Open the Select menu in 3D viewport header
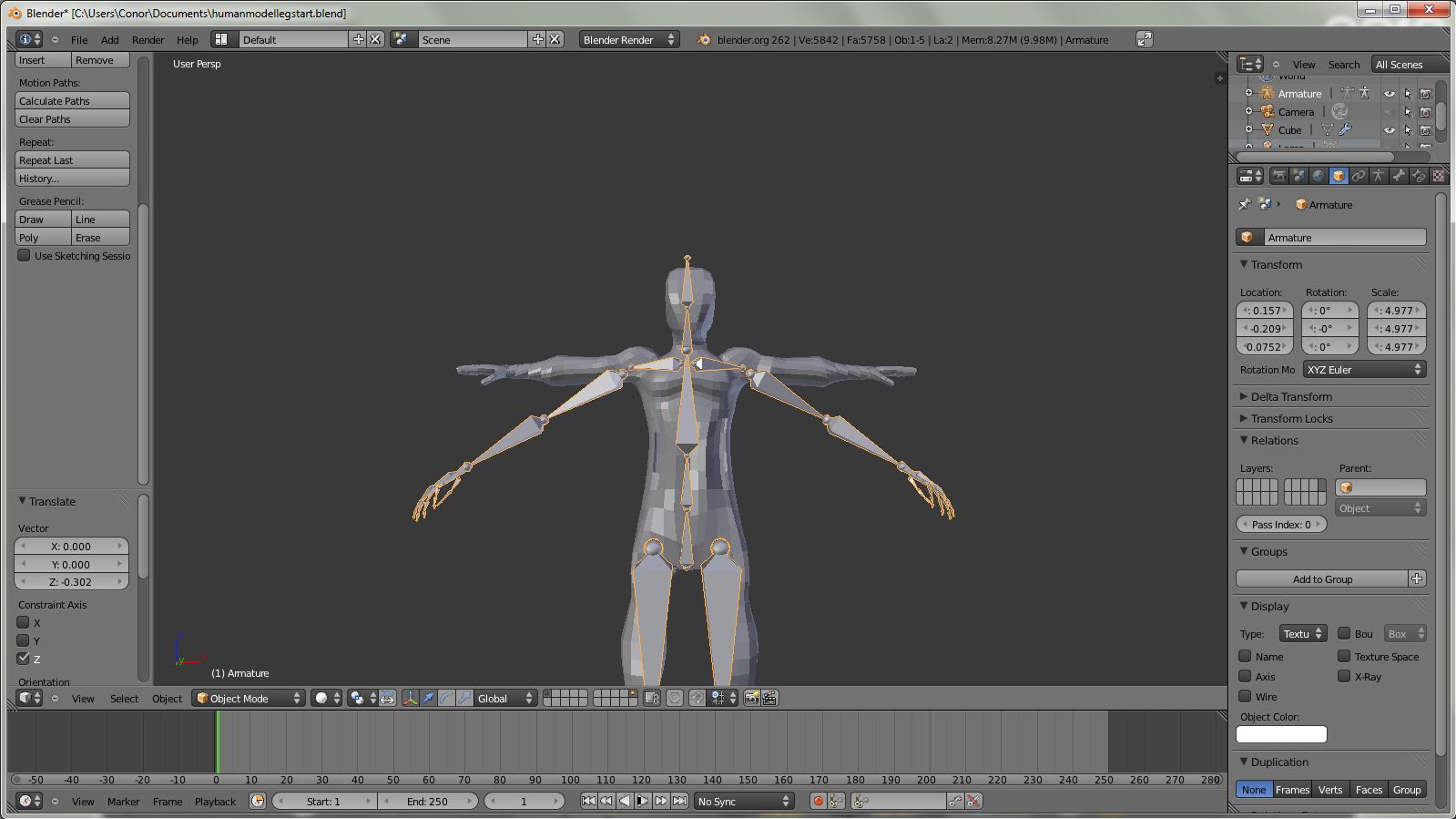The image size is (1456, 819). [x=124, y=699]
